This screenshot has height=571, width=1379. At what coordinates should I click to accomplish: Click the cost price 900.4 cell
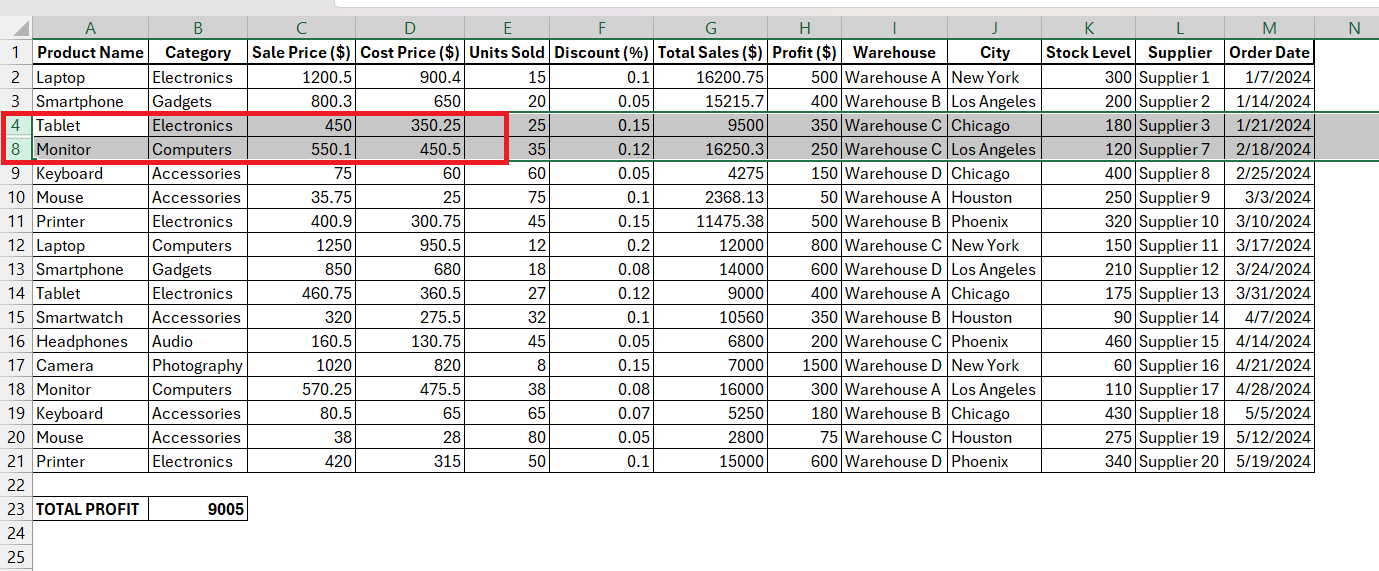point(410,77)
